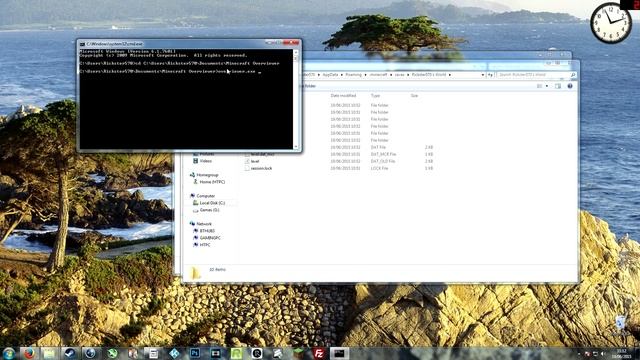Viewport: 640px width, 360px height.
Task: Open Photoshop taskbar icon
Action: click(x=195, y=353)
